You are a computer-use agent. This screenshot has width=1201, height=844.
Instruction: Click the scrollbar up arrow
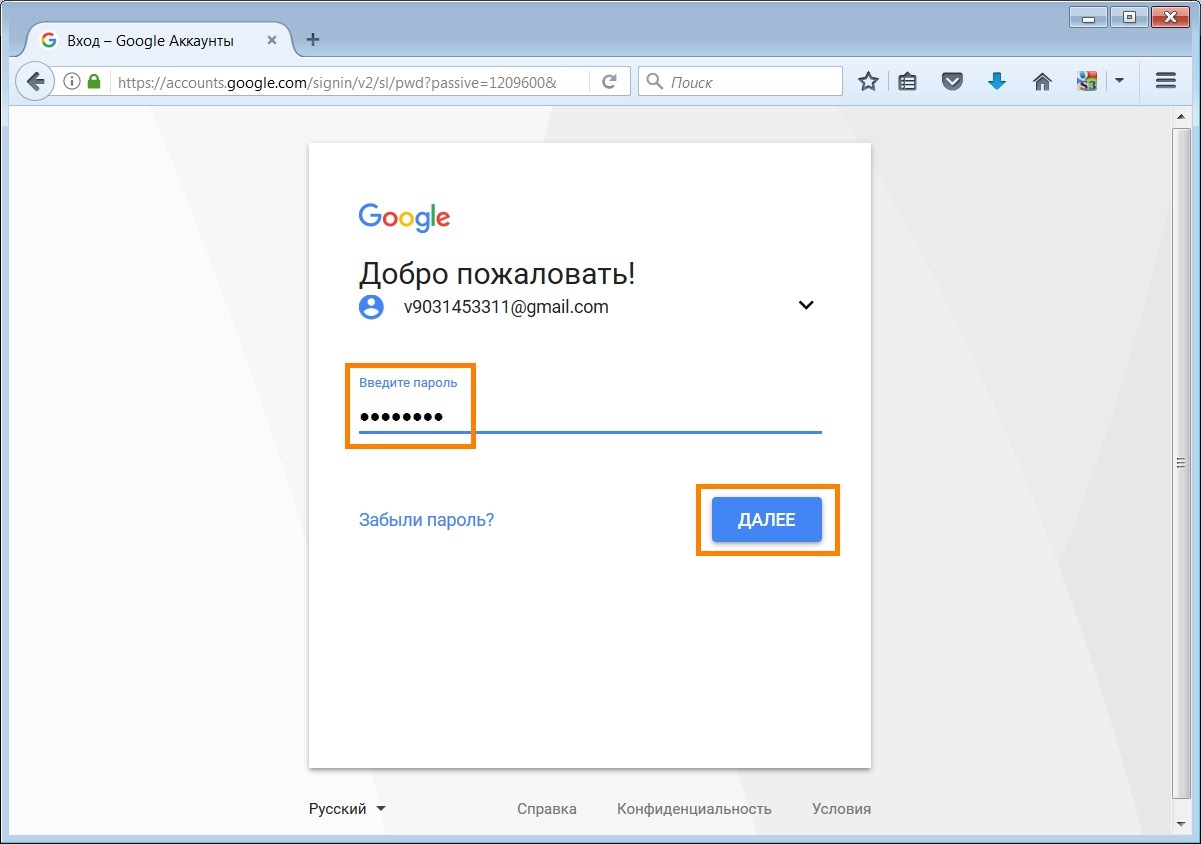point(1181,116)
